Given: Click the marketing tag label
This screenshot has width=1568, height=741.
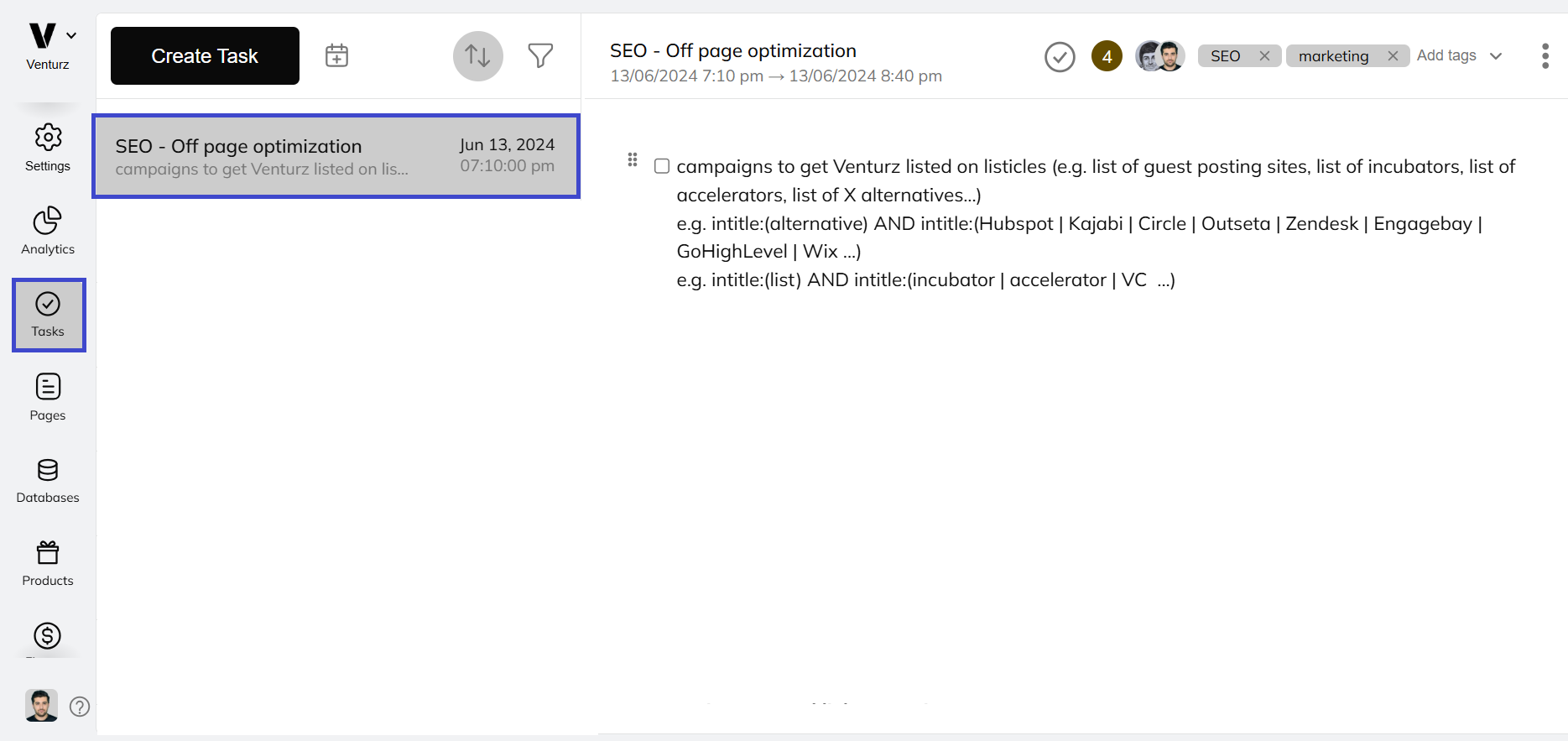Looking at the screenshot, I should 1333,55.
